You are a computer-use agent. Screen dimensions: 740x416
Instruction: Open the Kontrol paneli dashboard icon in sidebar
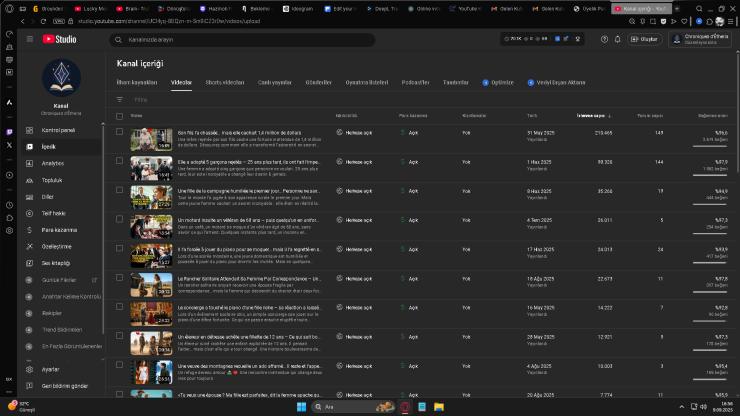tap(29, 130)
